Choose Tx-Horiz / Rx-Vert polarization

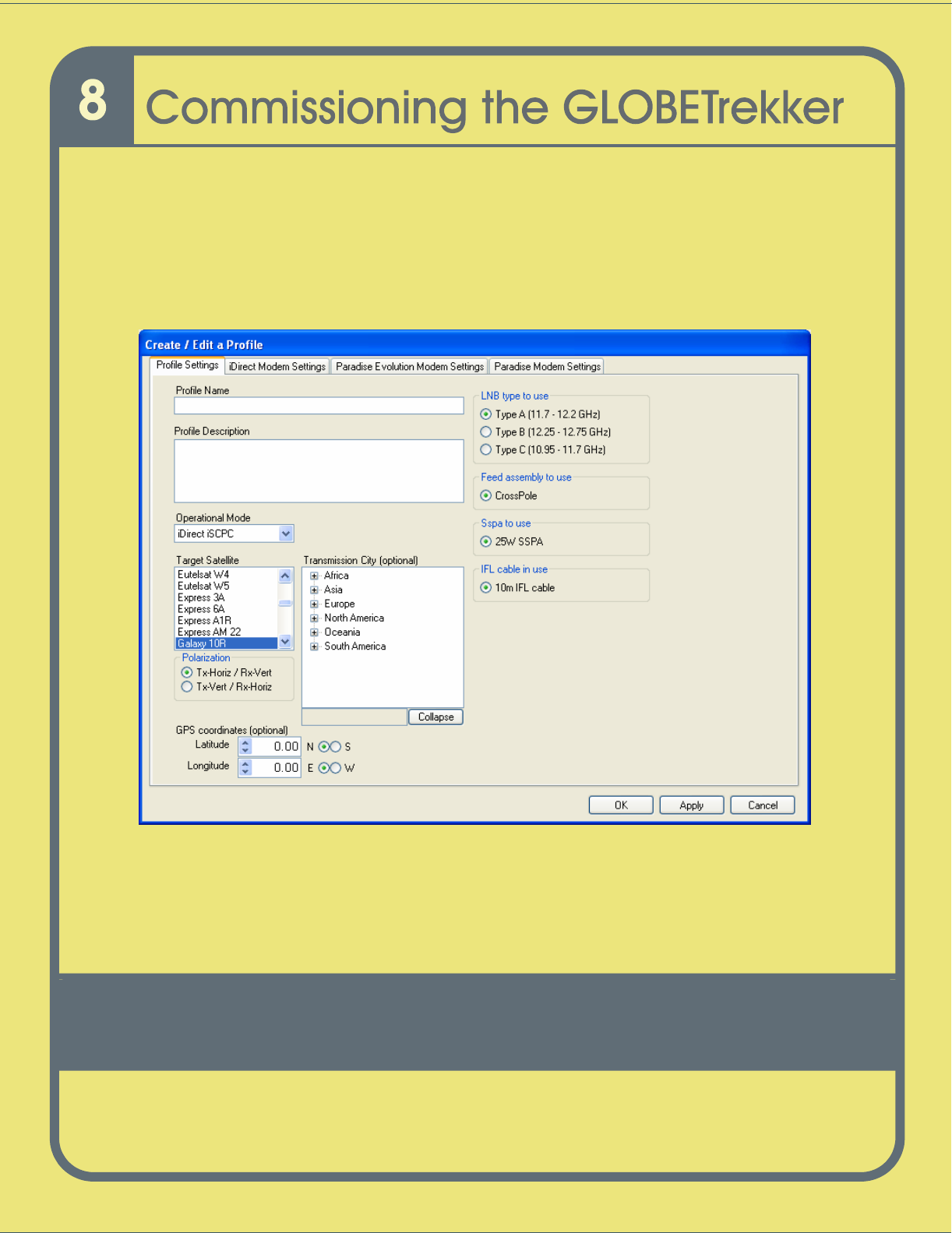[187, 673]
